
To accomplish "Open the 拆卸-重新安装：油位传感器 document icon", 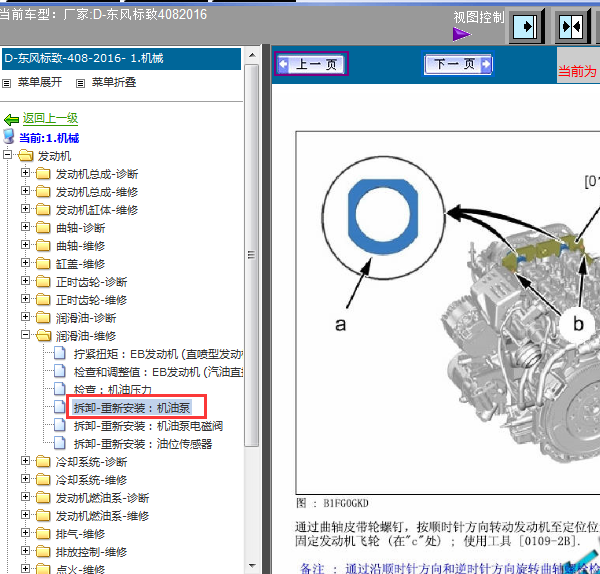I will tap(59, 443).
